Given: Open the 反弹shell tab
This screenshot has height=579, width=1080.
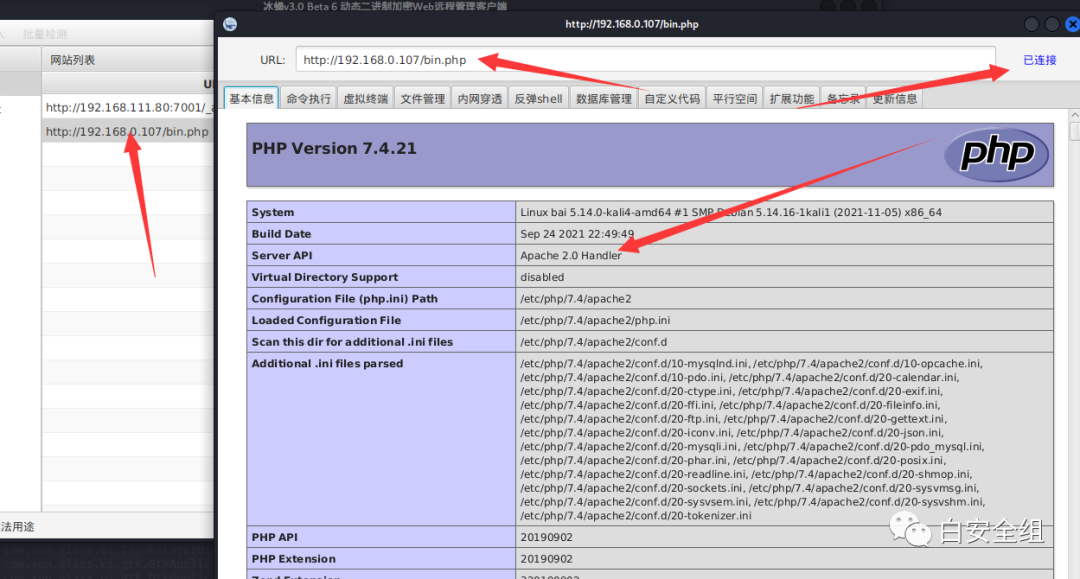Looking at the screenshot, I should coord(539,98).
